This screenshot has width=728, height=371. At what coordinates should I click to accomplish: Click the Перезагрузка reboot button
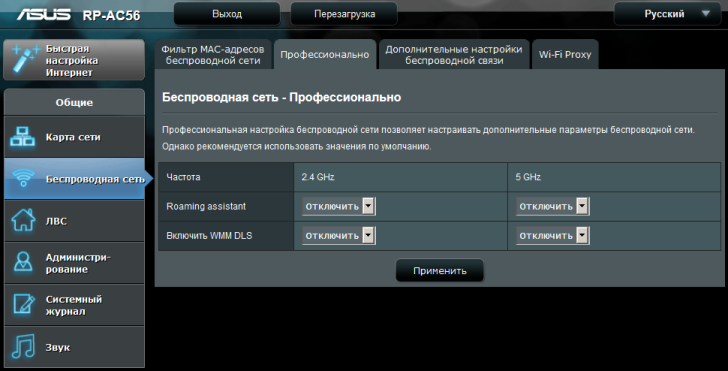[x=344, y=14]
